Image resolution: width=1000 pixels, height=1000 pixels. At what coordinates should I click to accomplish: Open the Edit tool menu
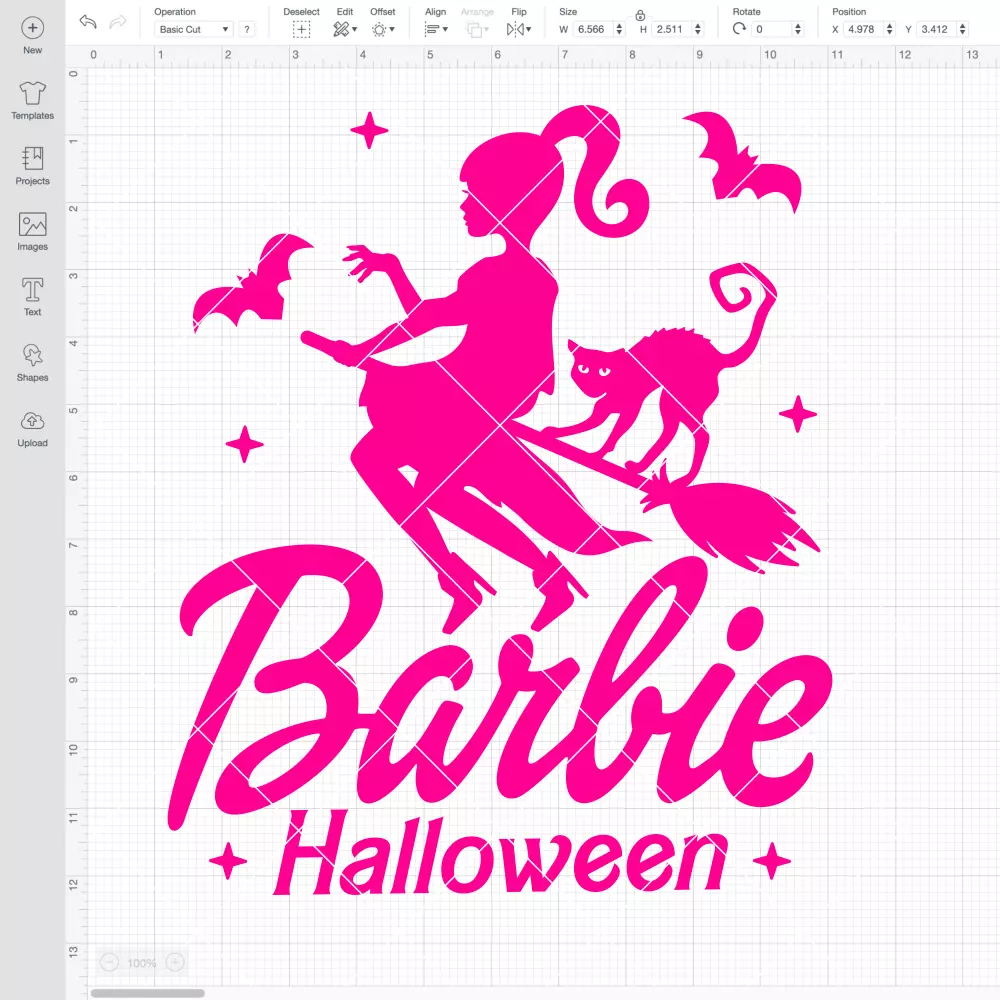click(x=344, y=29)
